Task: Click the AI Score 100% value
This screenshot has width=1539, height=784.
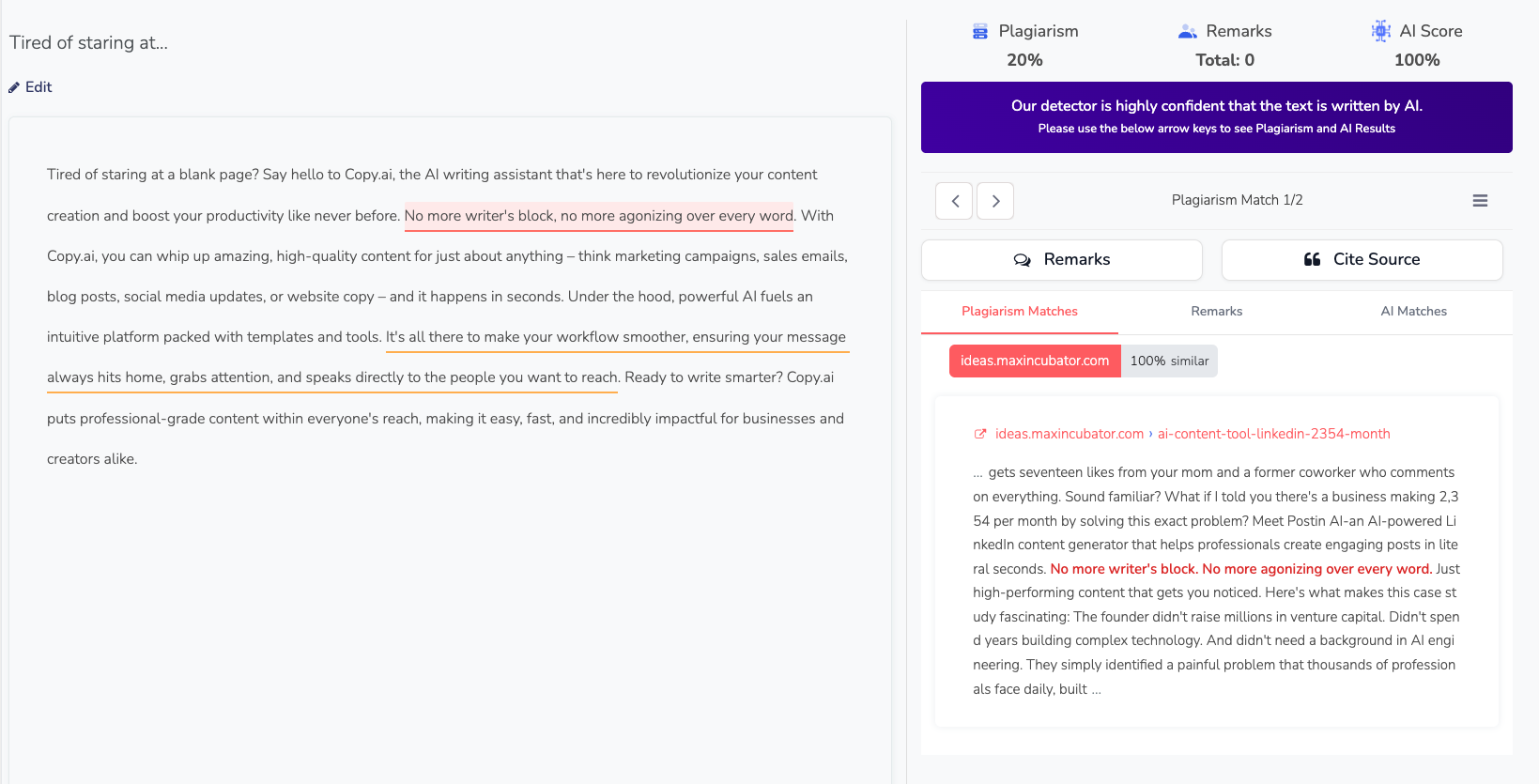Action: pos(1417,60)
